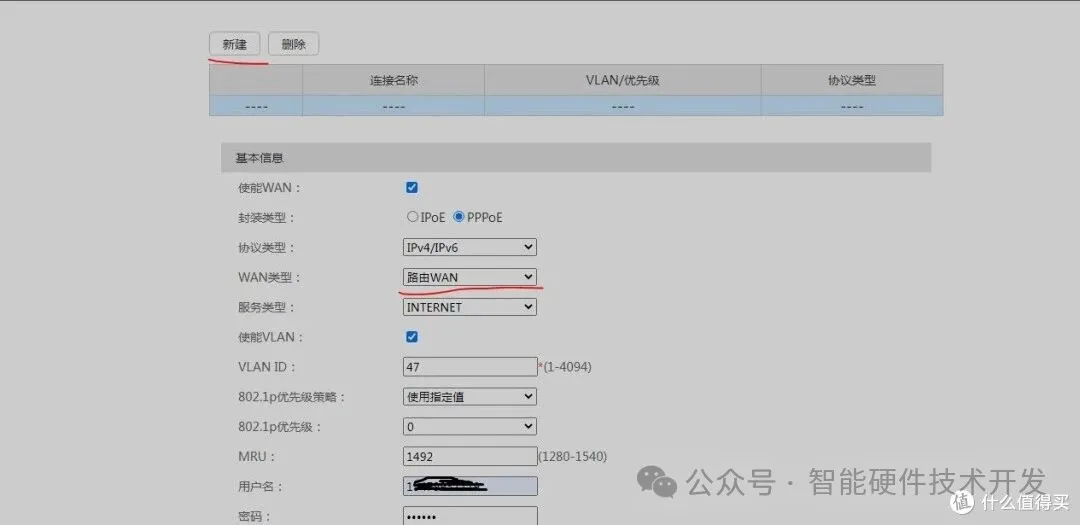This screenshot has height=525, width=1080.
Task: Click the 删除 (Delete) button
Action: coord(293,45)
